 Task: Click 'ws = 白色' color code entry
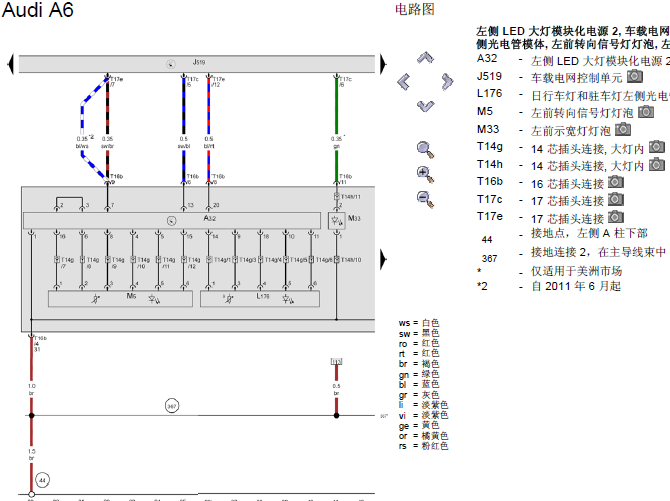click(419, 323)
